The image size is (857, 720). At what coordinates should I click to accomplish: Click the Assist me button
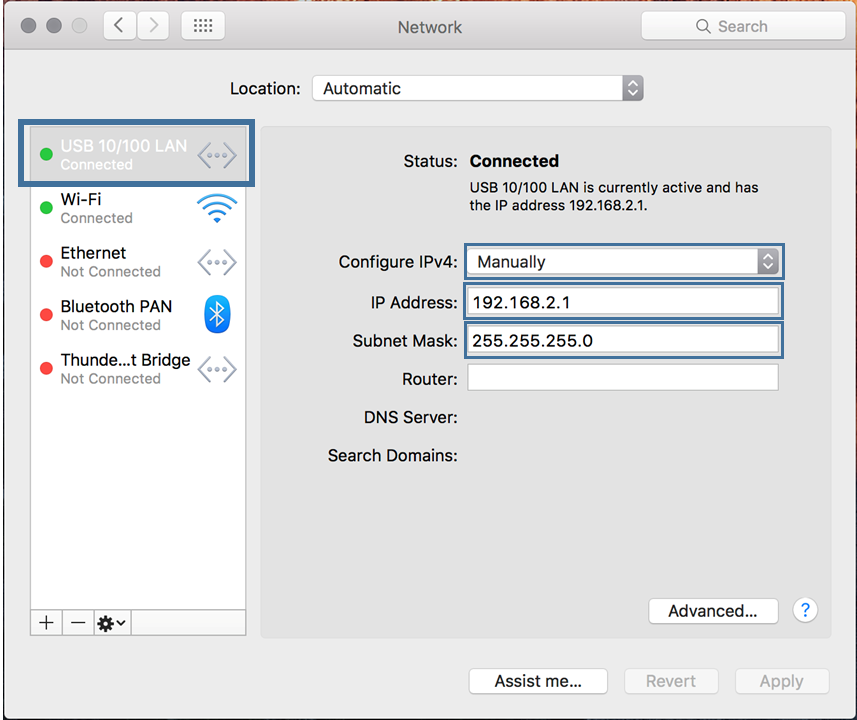(538, 681)
